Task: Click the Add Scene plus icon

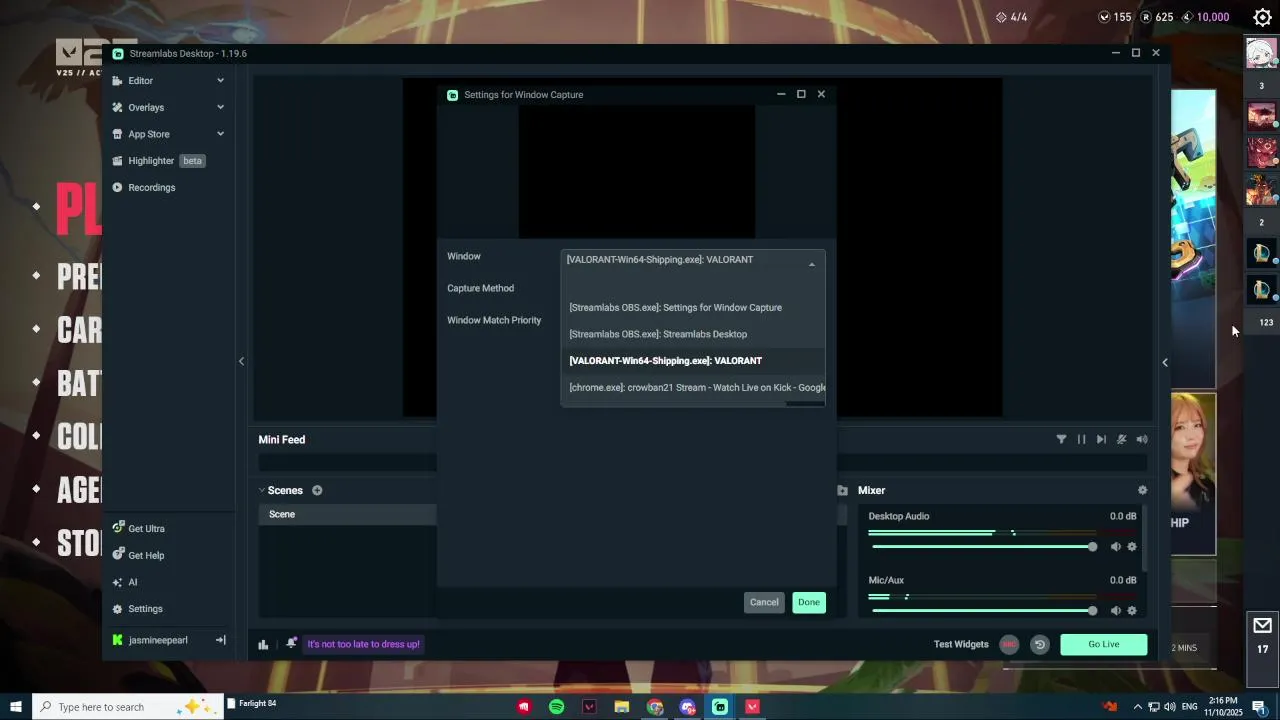Action: point(317,491)
